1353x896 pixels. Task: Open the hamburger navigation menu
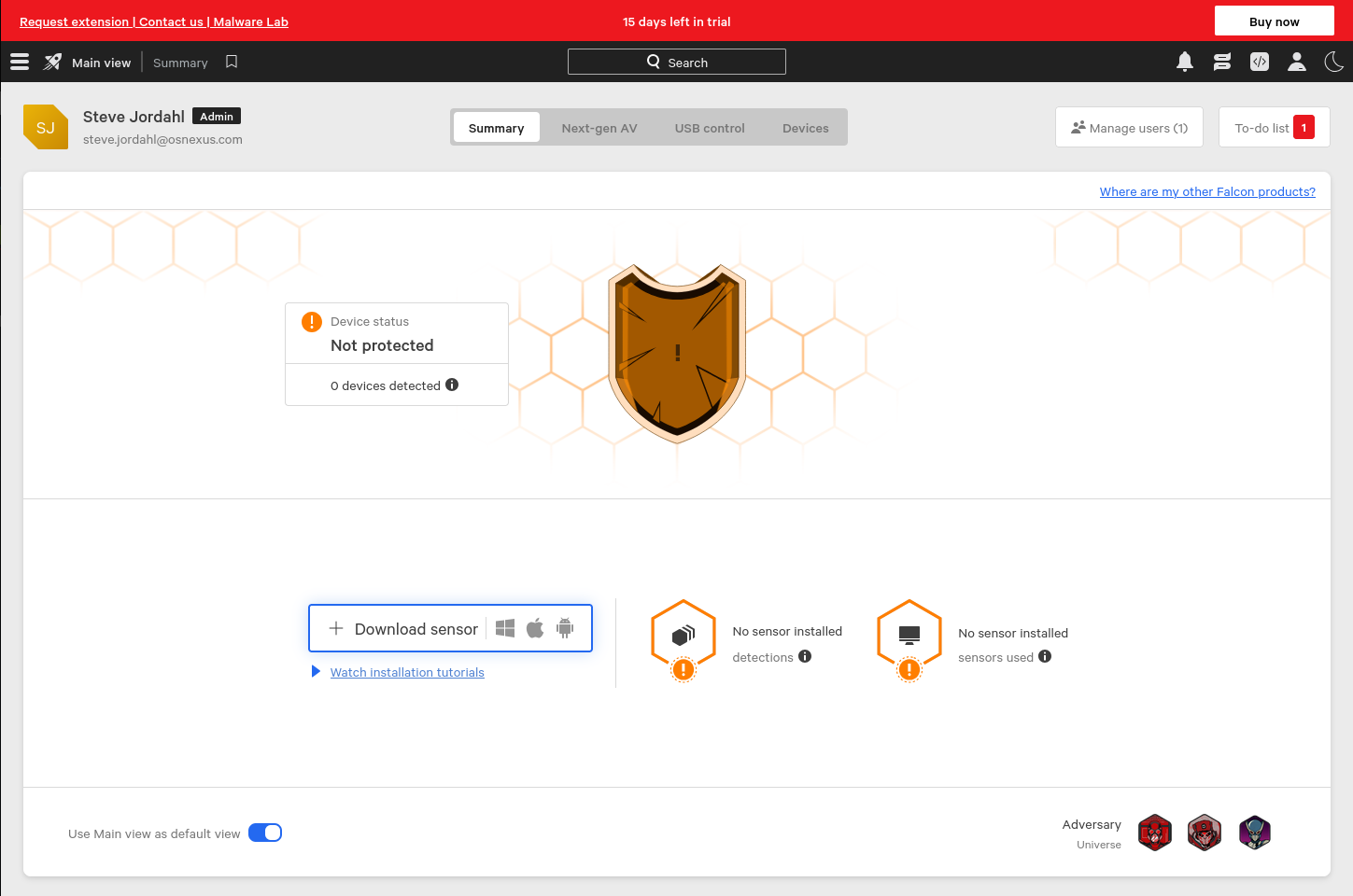point(20,62)
